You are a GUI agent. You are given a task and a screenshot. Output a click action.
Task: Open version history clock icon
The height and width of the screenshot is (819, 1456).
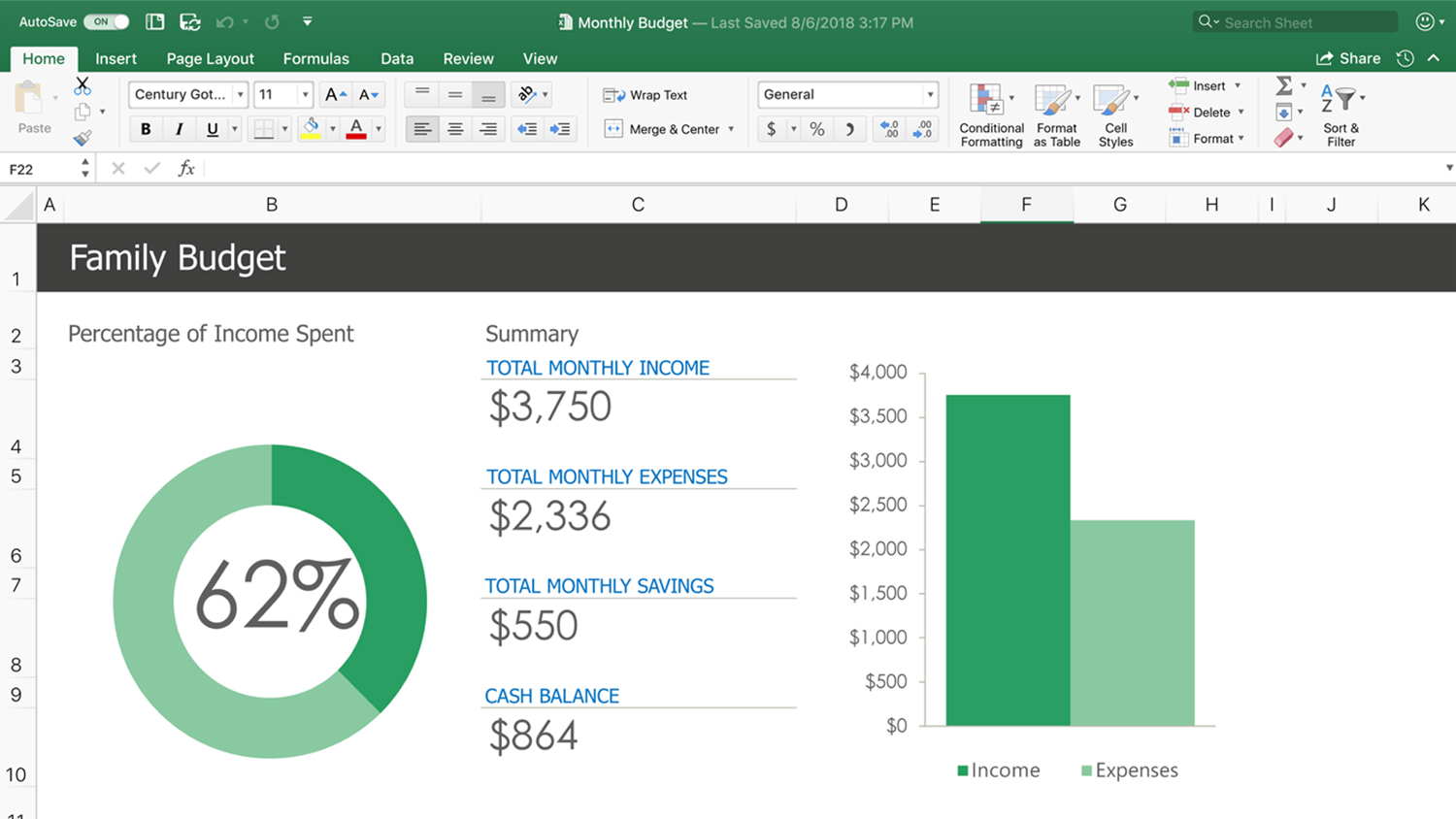(1405, 58)
